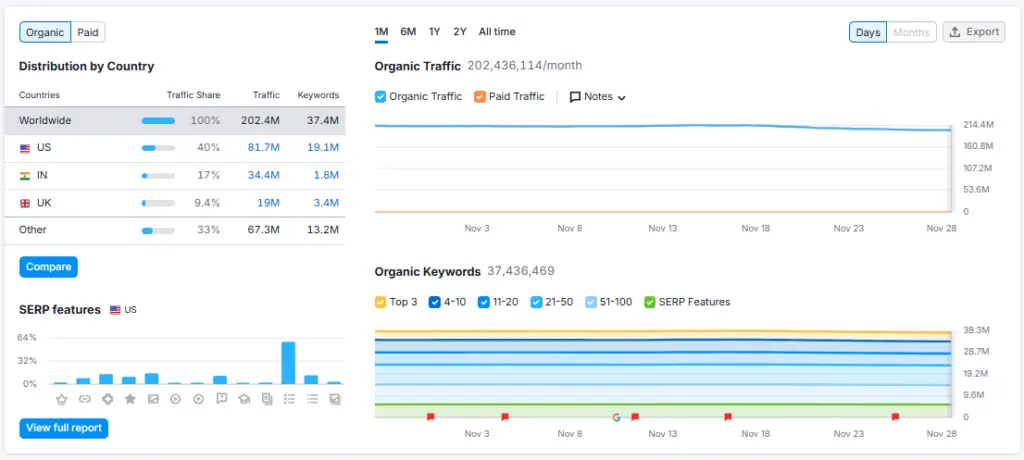Click the Google logo note on keywords chart
Screen dimensions: 1024x460
click(x=618, y=417)
